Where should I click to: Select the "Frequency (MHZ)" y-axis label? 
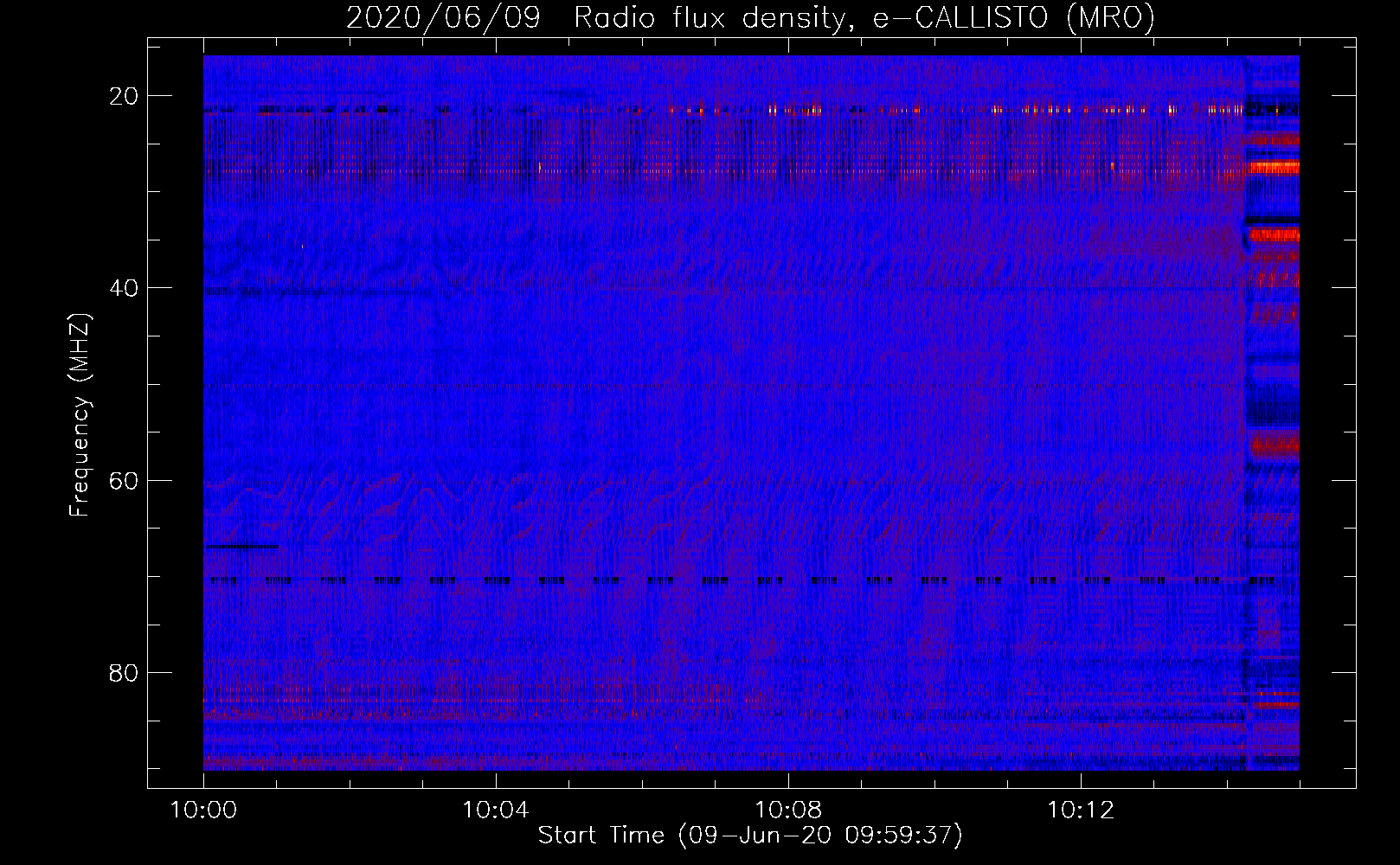[x=80, y=414]
